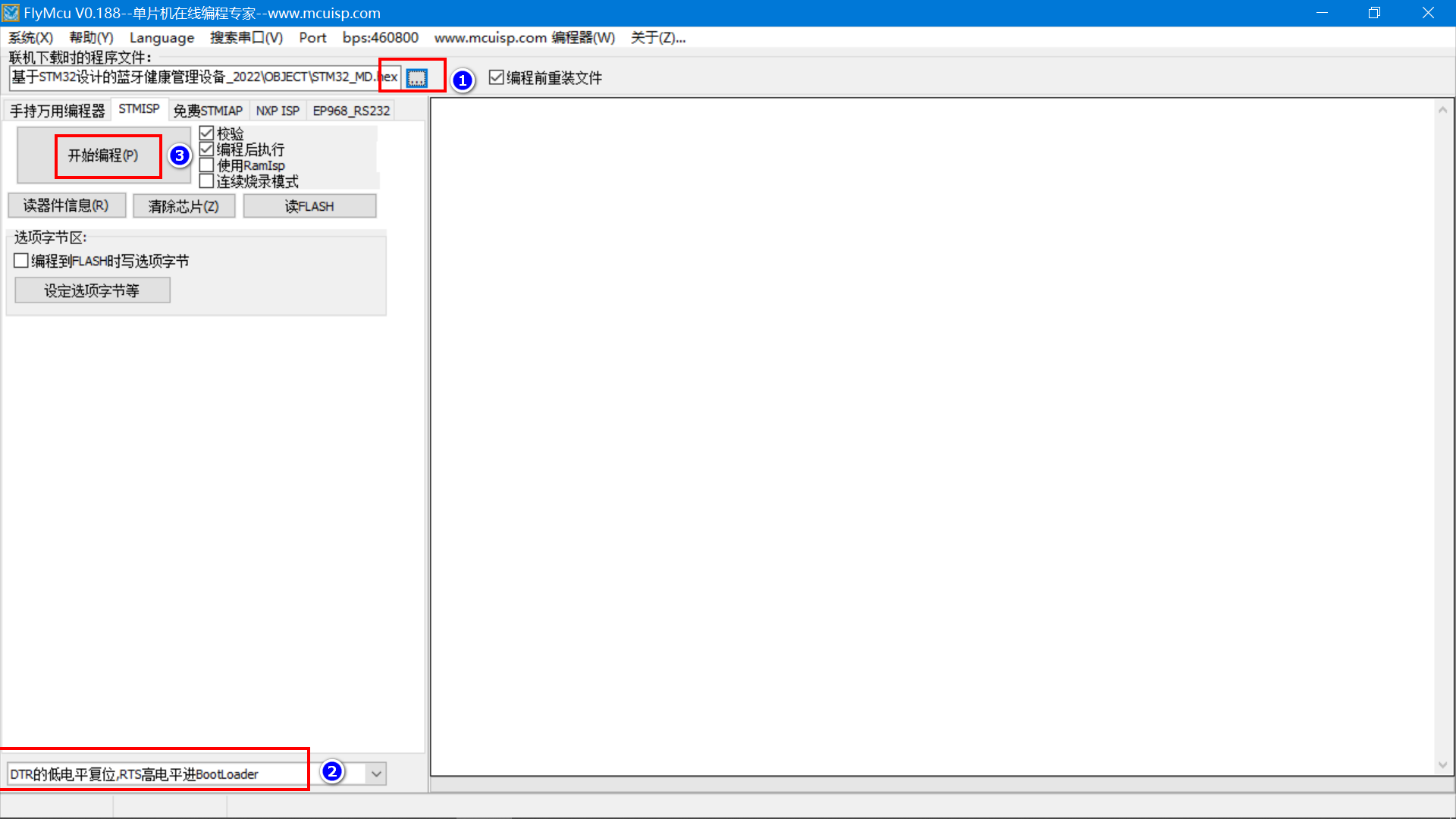Switch to the NXP ISP tab
This screenshot has width=1456, height=819.
coord(278,110)
